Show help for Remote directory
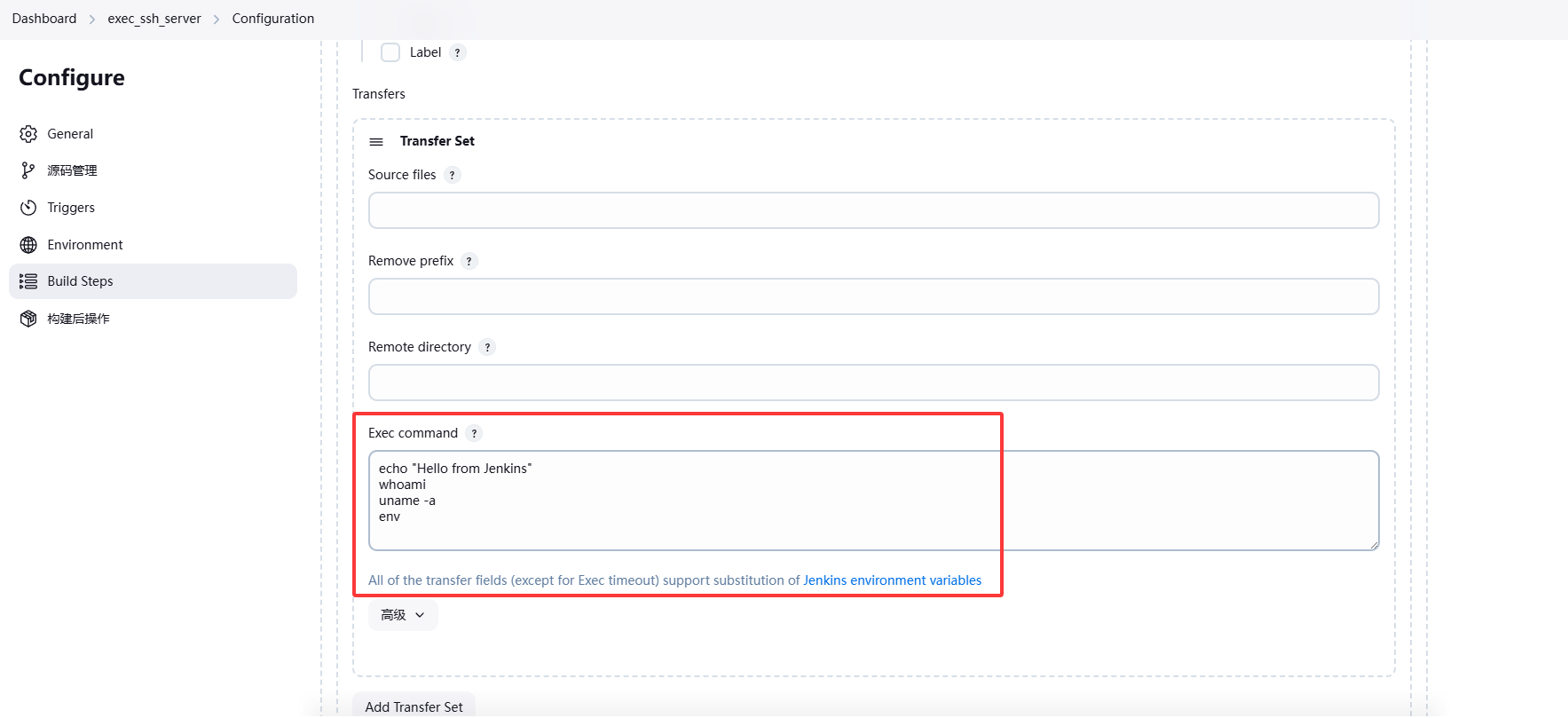Image resolution: width=1568 pixels, height=718 pixels. [487, 347]
